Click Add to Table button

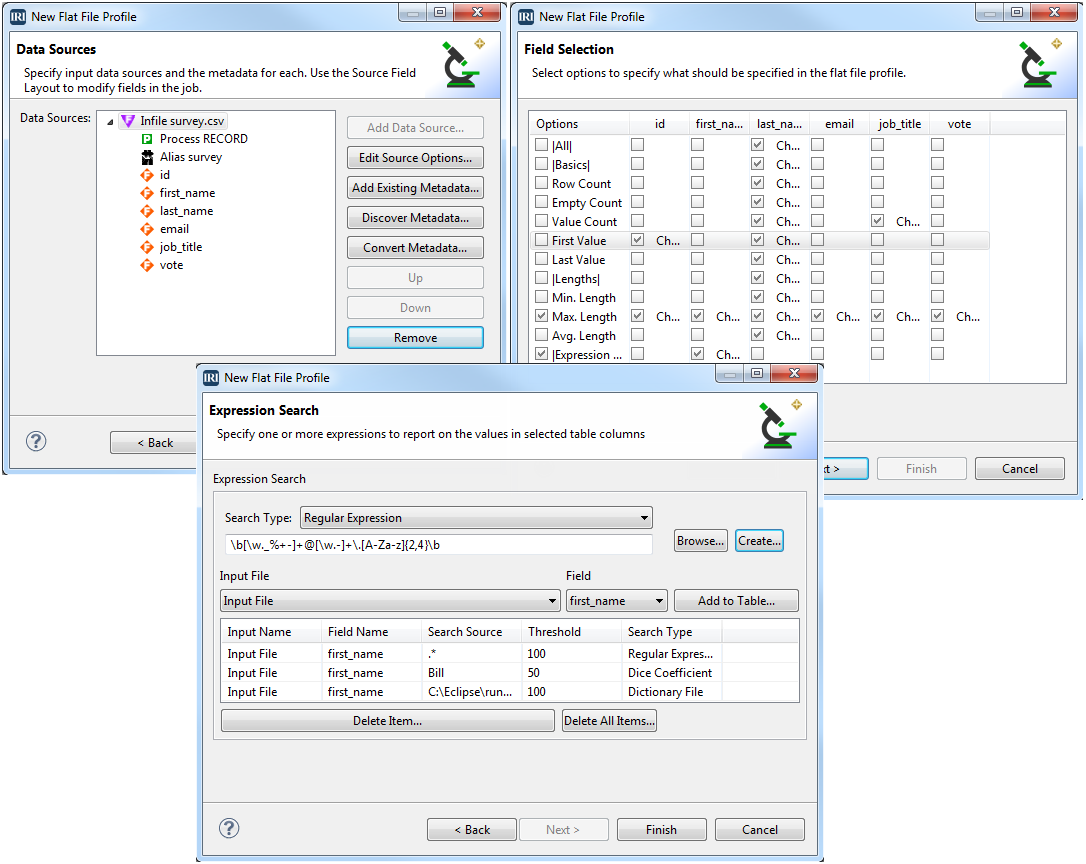pos(736,601)
